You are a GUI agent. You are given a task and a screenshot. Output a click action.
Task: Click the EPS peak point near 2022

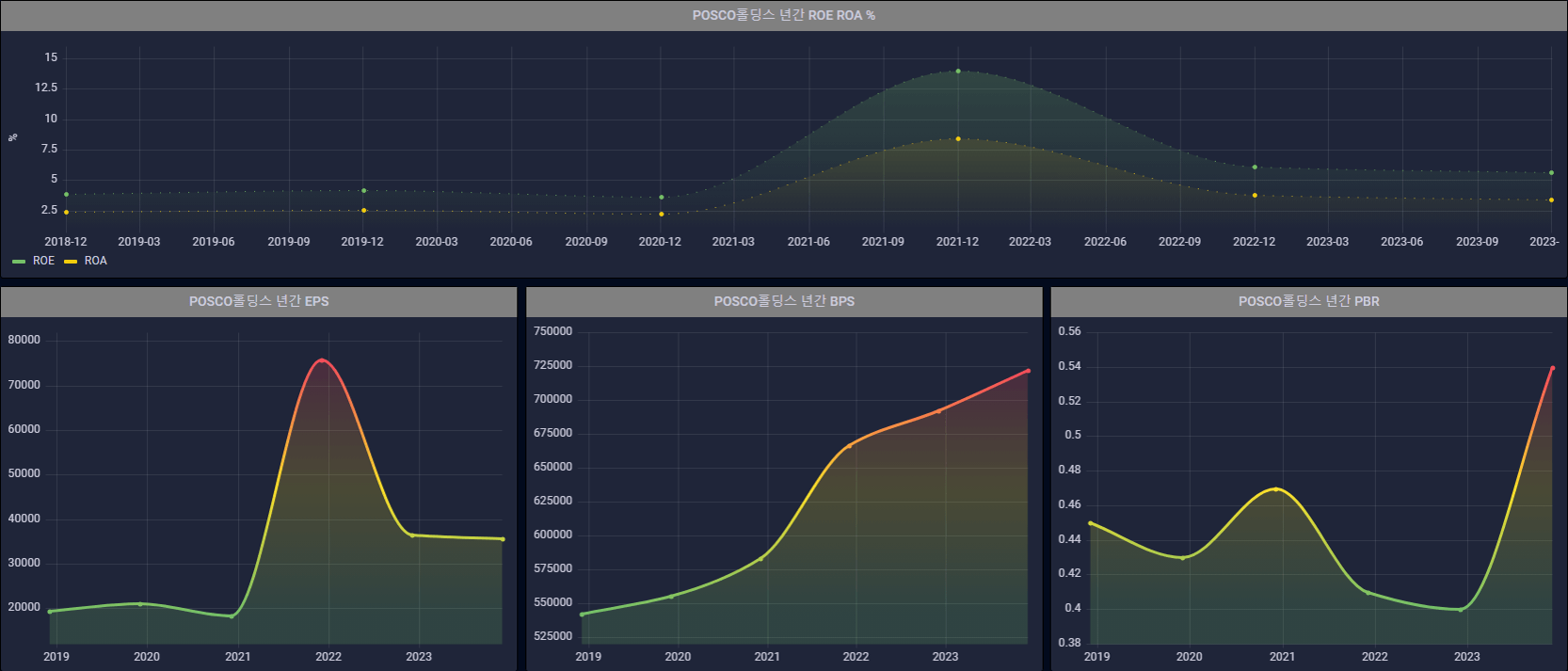pyautogui.click(x=322, y=360)
